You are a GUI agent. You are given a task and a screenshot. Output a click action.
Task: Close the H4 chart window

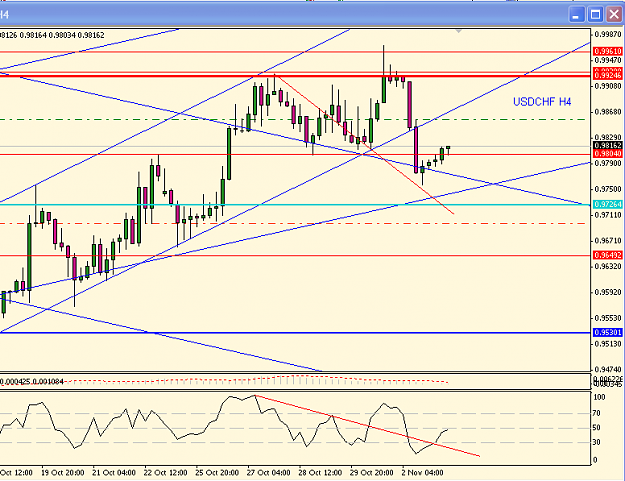(614, 15)
